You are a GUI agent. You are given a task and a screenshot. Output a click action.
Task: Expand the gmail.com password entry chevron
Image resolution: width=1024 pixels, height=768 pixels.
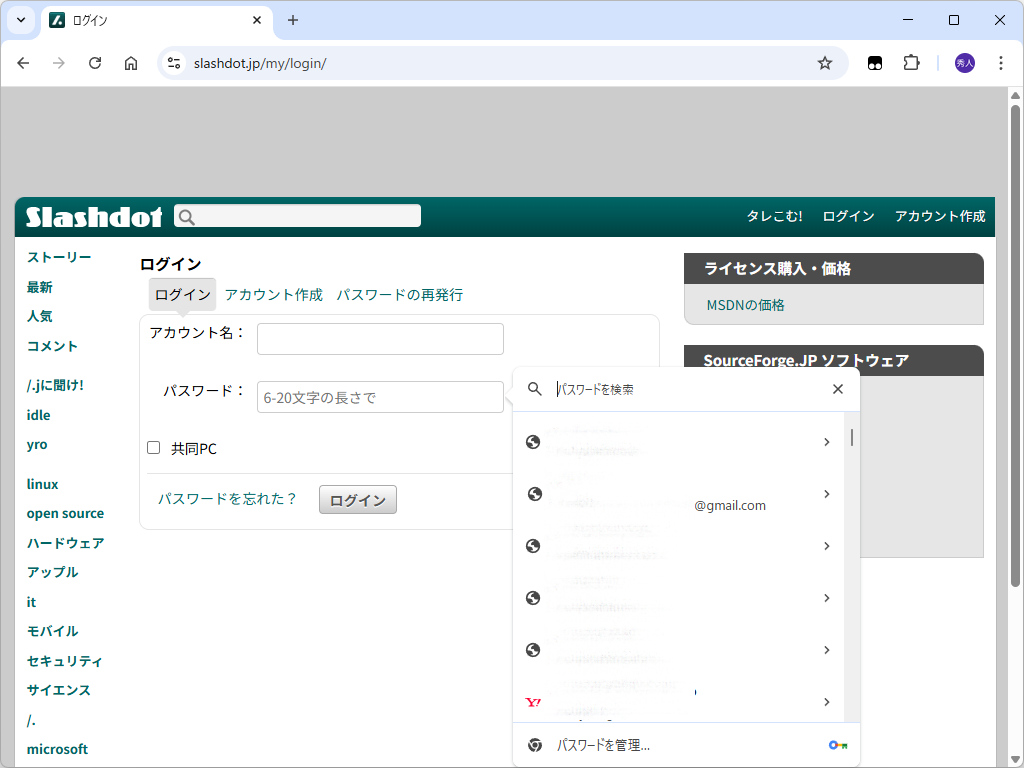[826, 494]
